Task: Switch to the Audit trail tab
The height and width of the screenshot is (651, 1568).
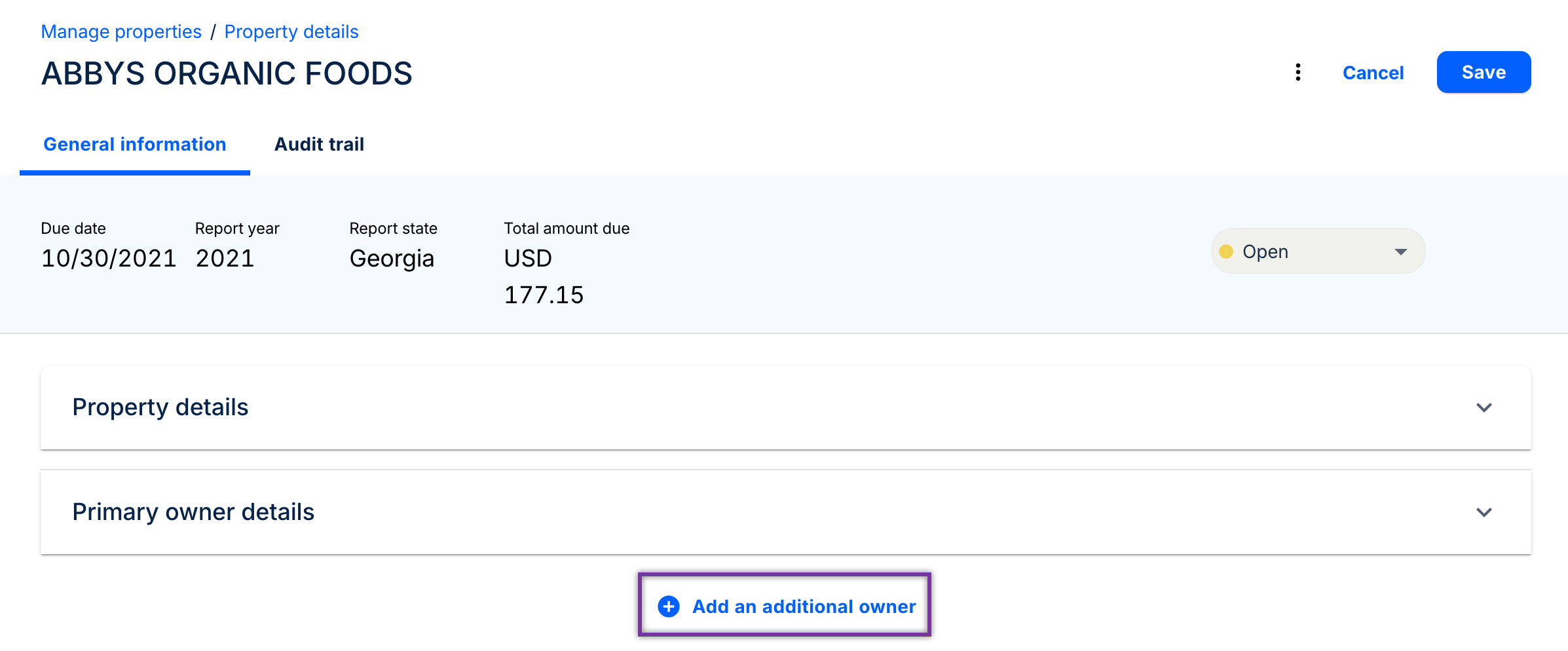Action: point(319,144)
